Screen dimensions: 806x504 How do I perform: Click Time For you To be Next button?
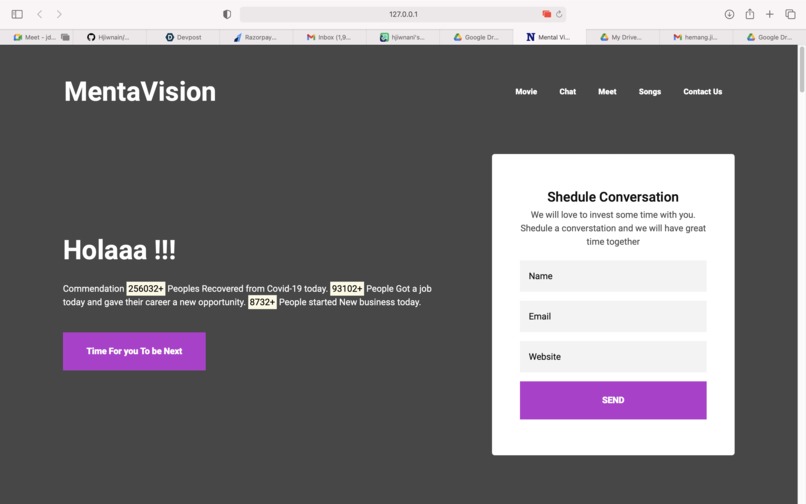pos(134,351)
